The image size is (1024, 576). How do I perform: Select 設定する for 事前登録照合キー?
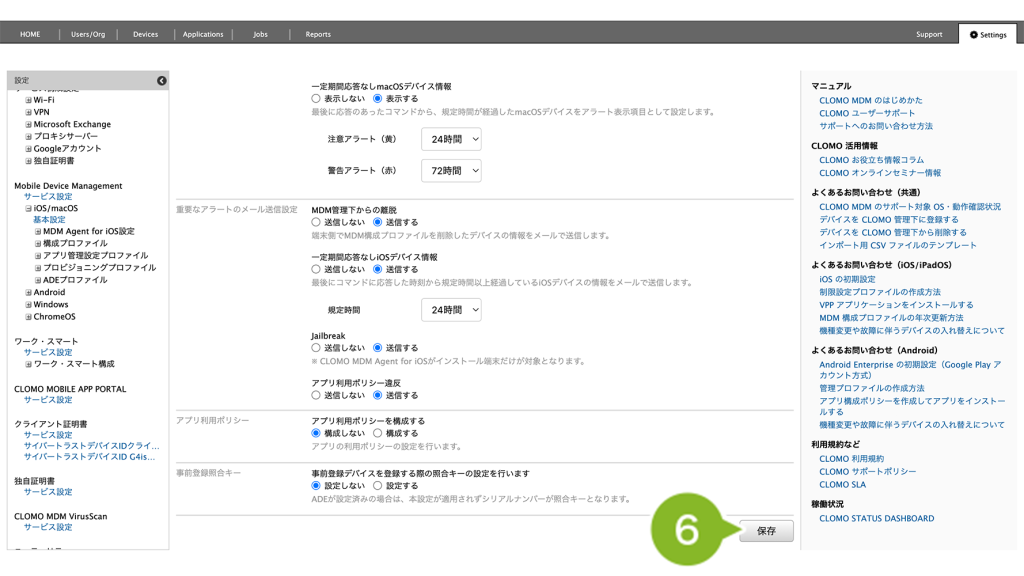click(x=377, y=485)
